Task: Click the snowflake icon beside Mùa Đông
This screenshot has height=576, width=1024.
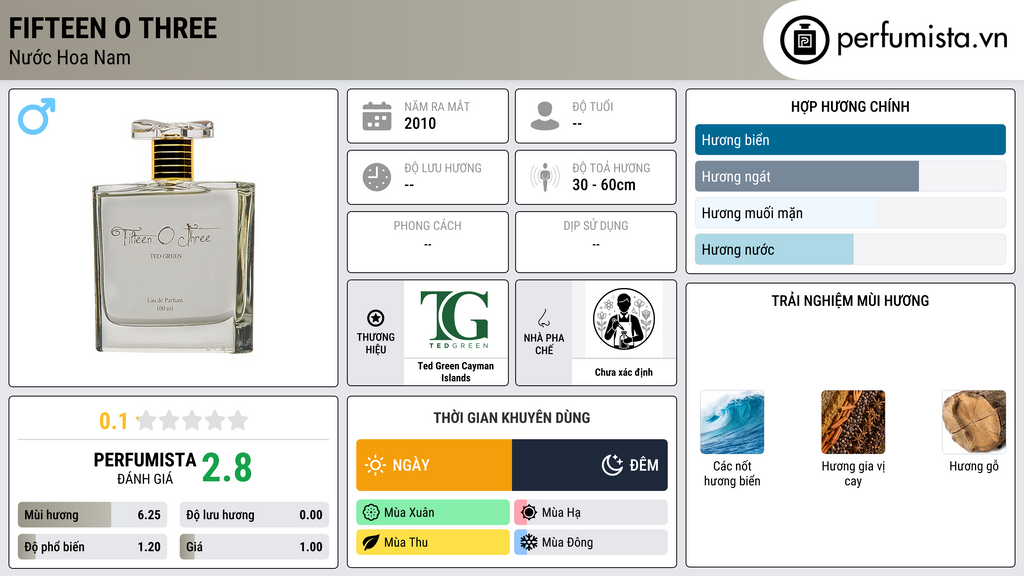Action: click(x=529, y=542)
